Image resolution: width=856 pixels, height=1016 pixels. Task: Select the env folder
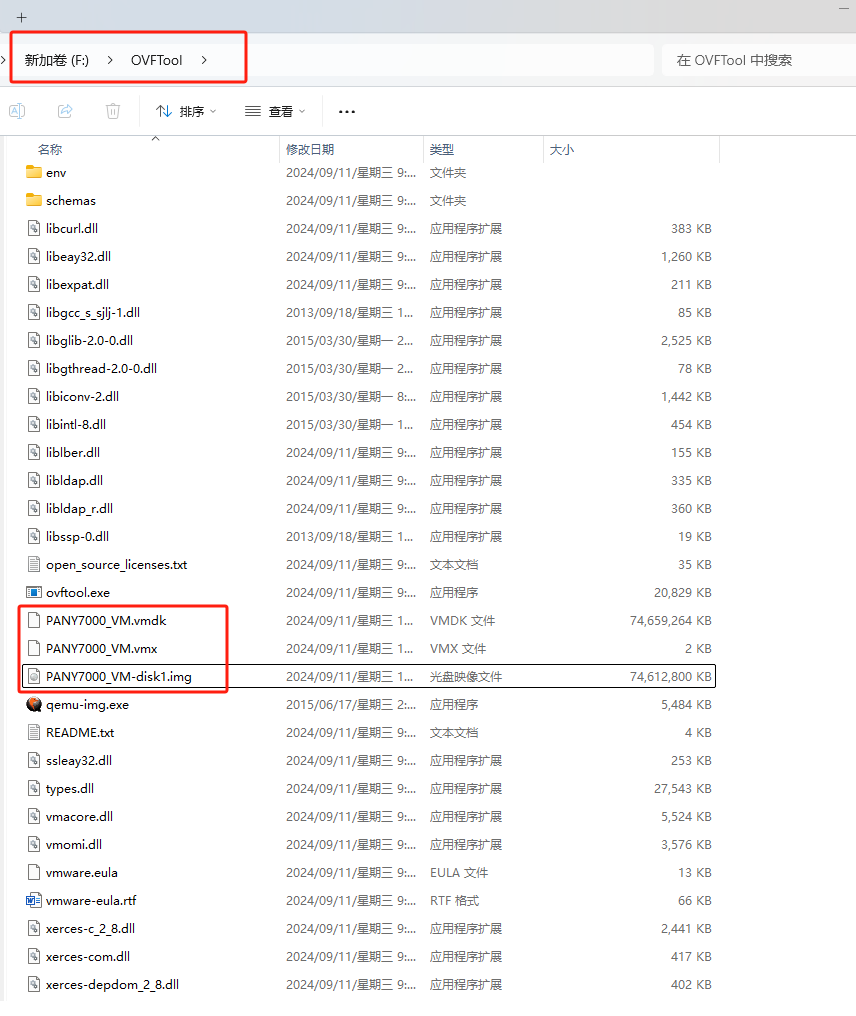pos(56,173)
